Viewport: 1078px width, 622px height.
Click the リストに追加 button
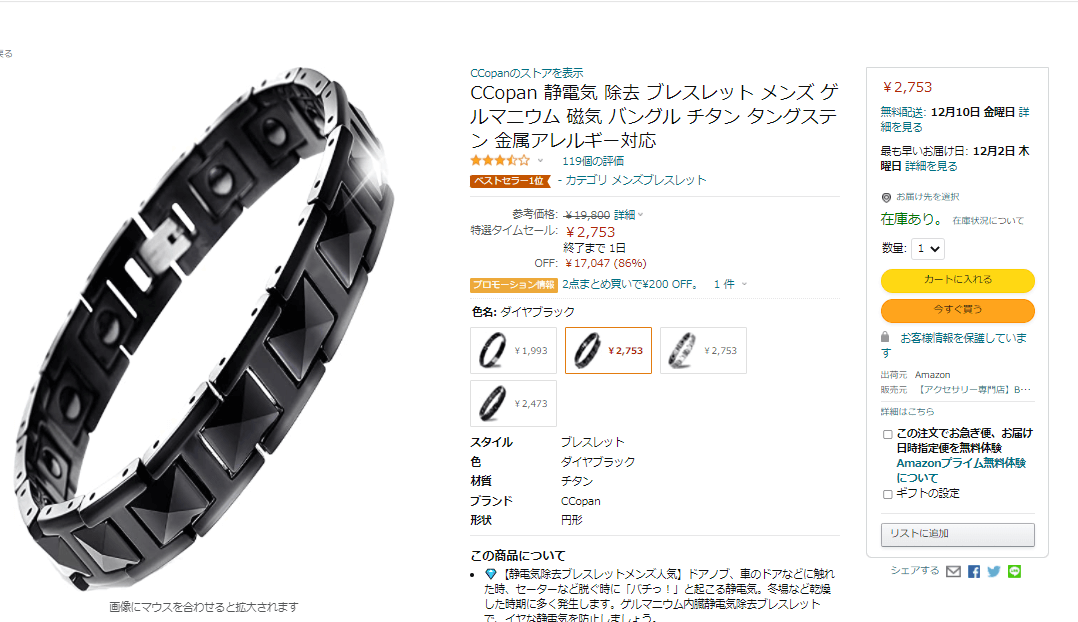[x=958, y=534]
